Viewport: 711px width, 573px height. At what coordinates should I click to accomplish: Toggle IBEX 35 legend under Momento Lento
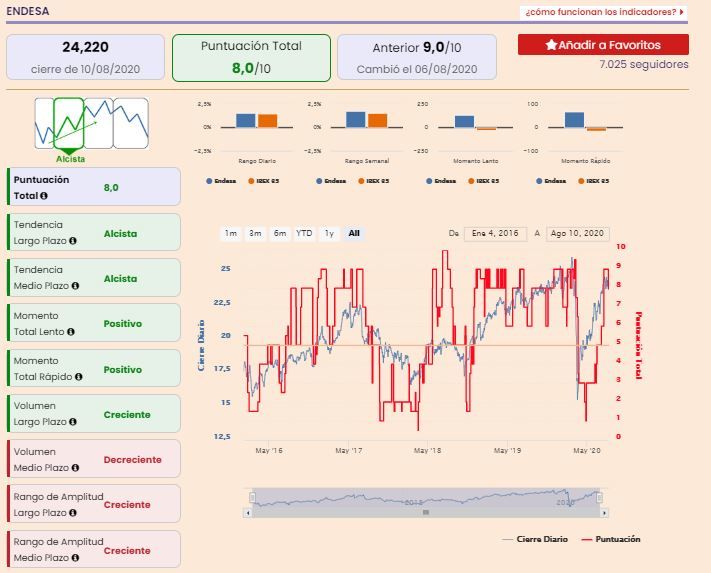tap(483, 181)
